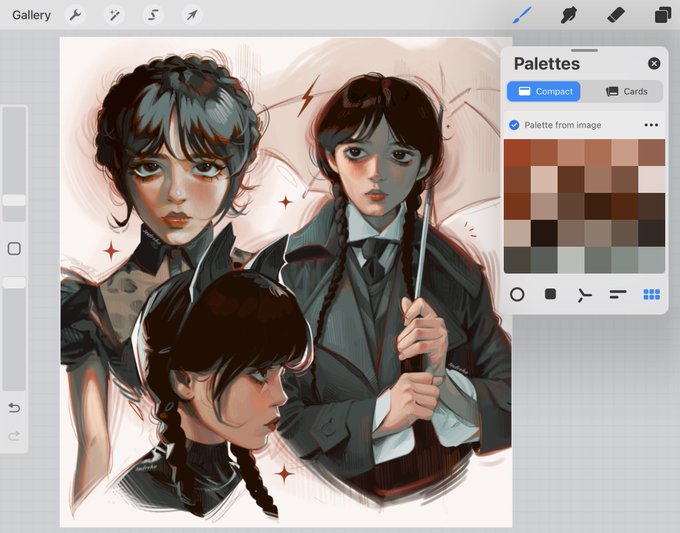680x533 pixels.
Task: Pick the rust-orange swatch starting the top row
Action: [517, 152]
